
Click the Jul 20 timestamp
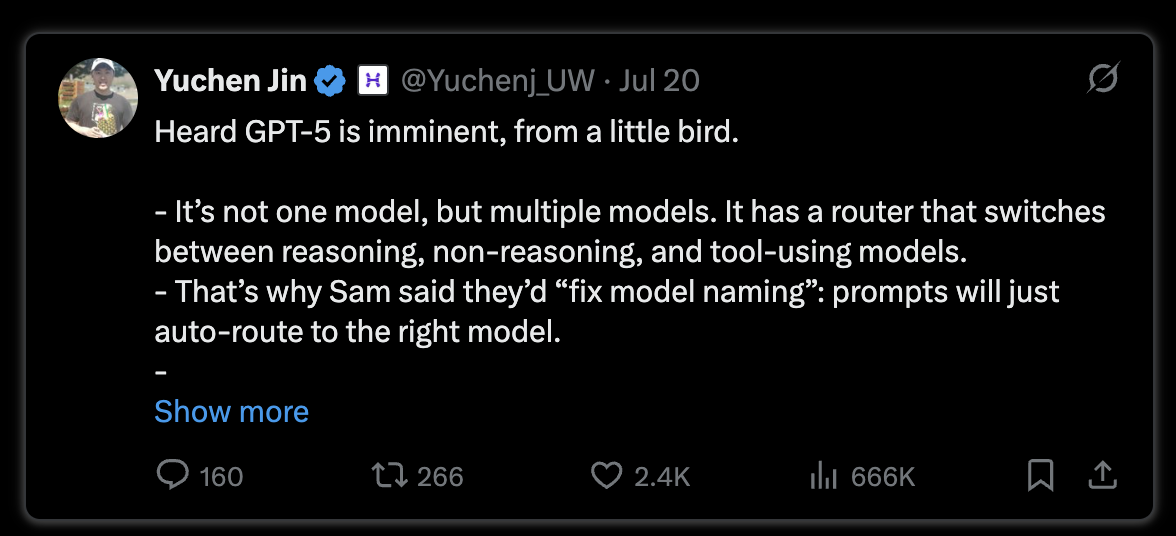[x=659, y=81]
